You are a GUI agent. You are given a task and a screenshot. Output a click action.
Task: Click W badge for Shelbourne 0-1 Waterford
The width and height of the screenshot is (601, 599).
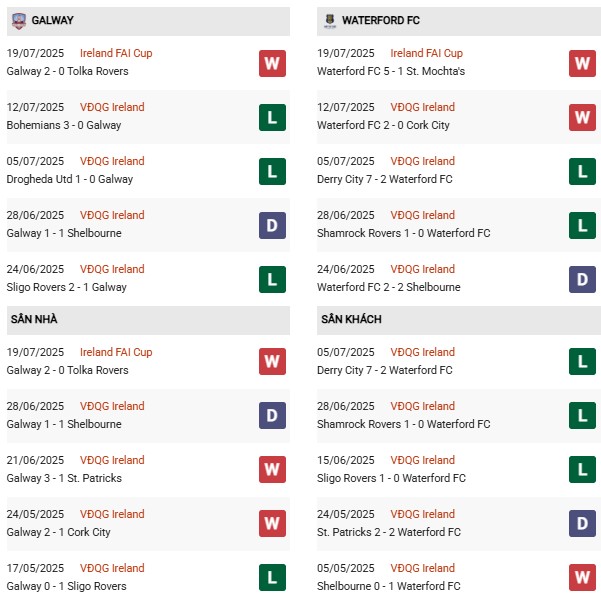(x=582, y=578)
